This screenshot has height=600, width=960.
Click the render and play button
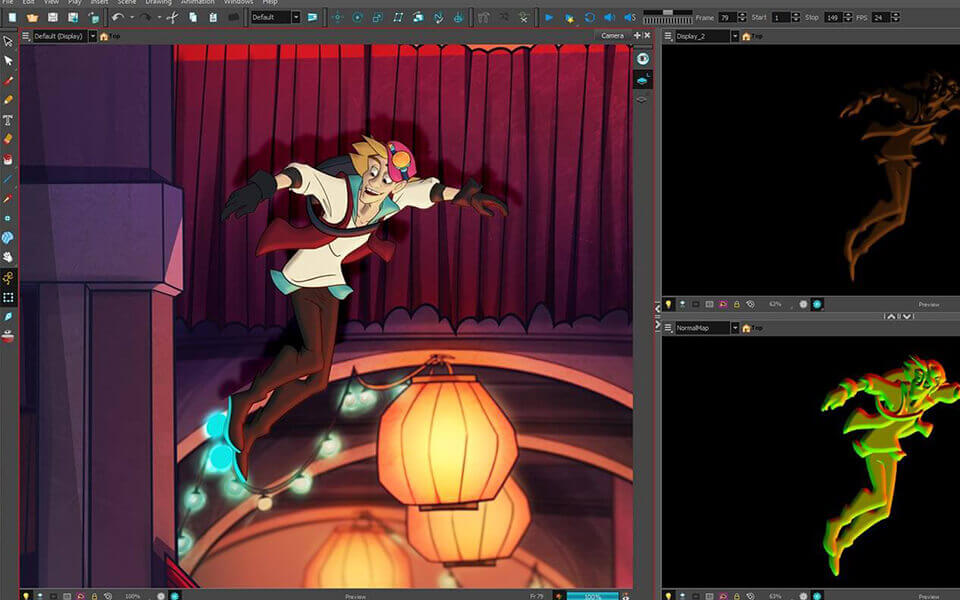(569, 18)
